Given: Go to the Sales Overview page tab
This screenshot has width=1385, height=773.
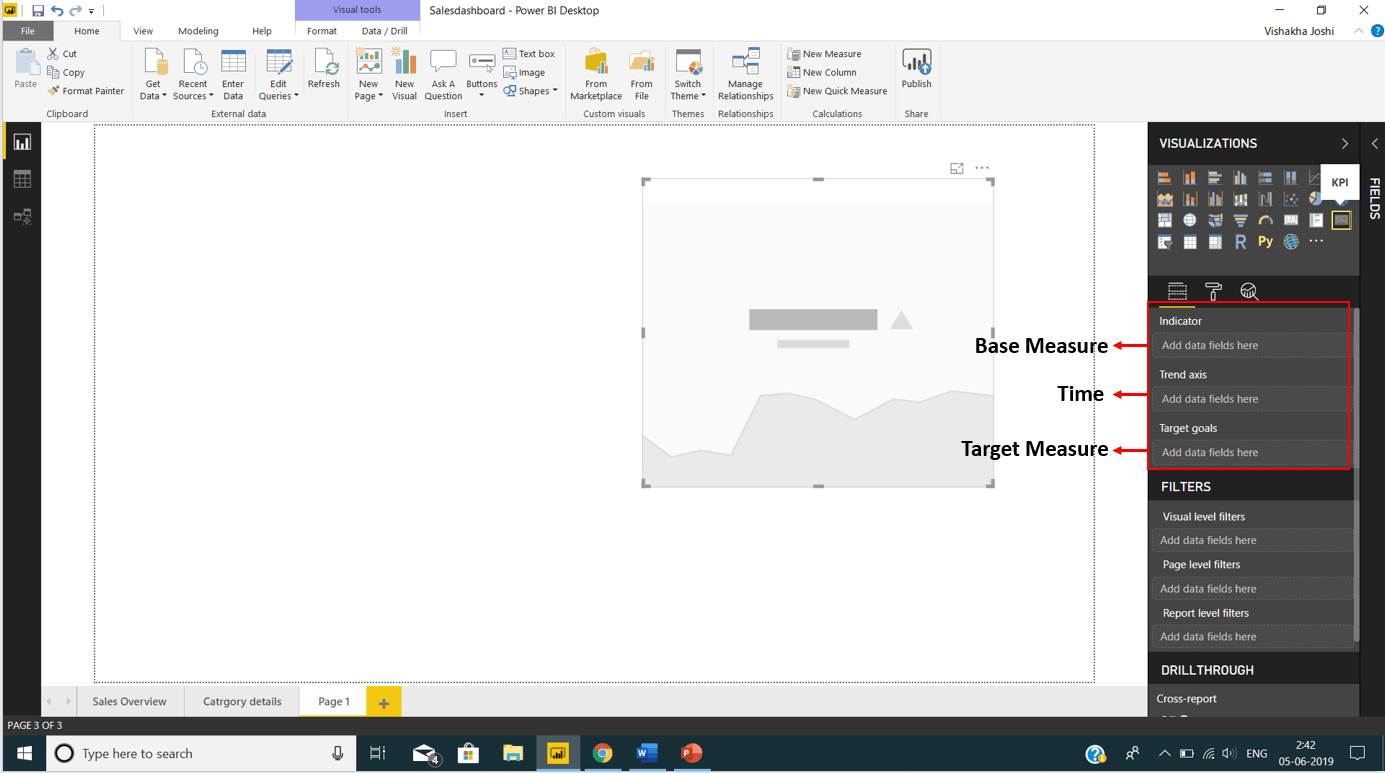Looking at the screenshot, I should click(x=129, y=701).
